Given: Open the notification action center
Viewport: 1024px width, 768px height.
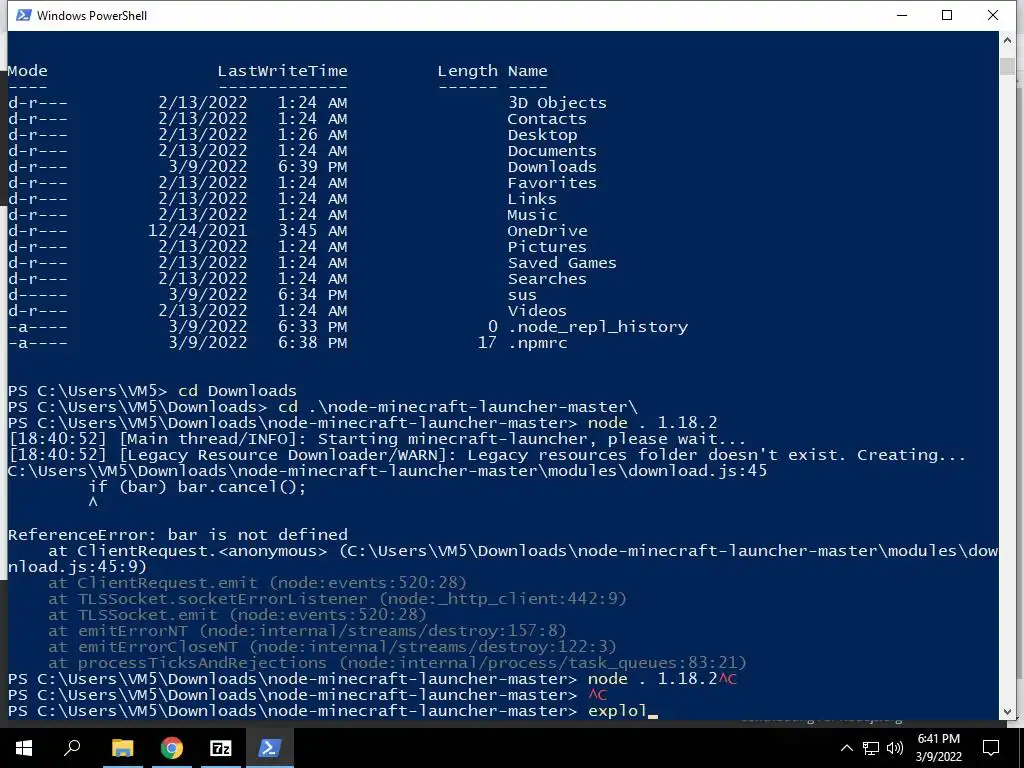Looking at the screenshot, I should tap(991, 748).
